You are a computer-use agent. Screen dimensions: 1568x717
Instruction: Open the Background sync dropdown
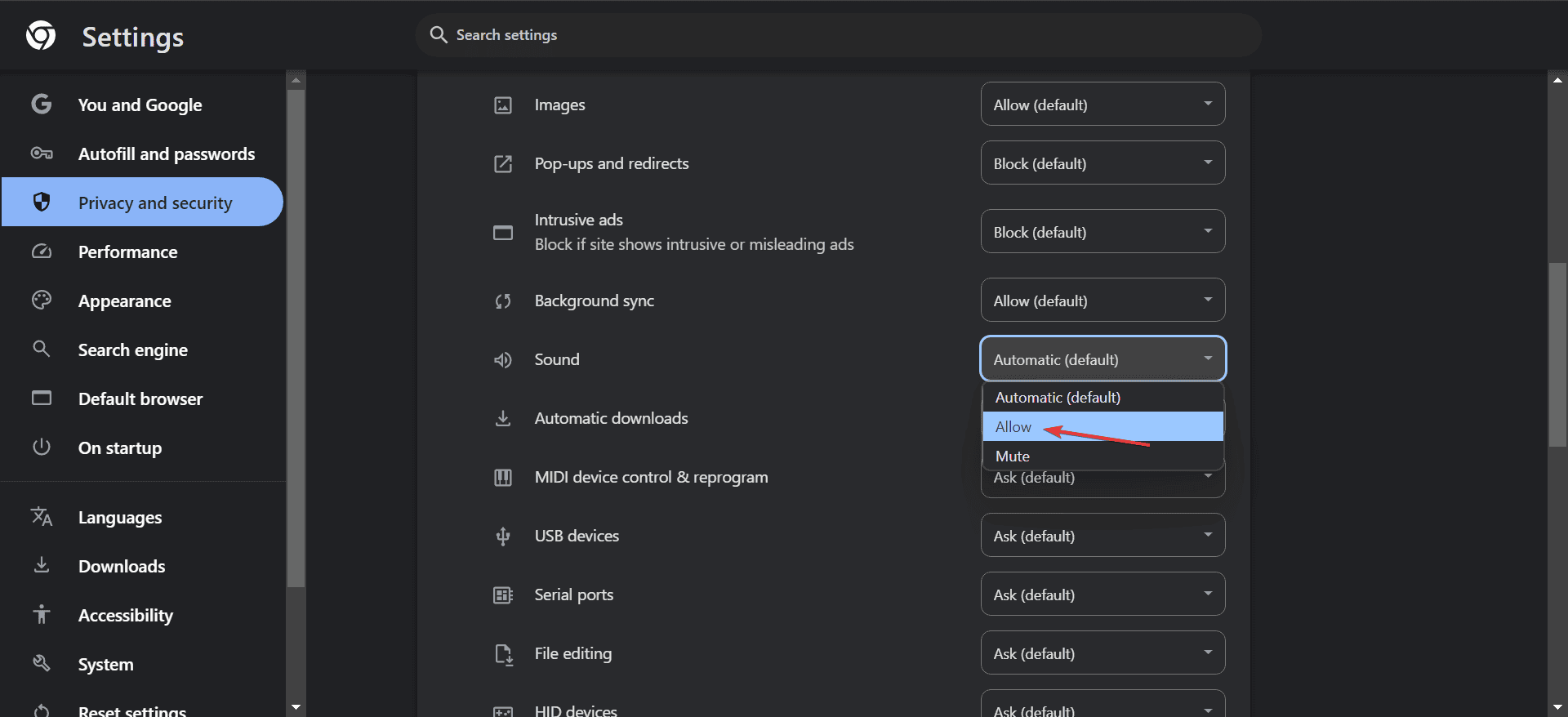[x=1102, y=300]
